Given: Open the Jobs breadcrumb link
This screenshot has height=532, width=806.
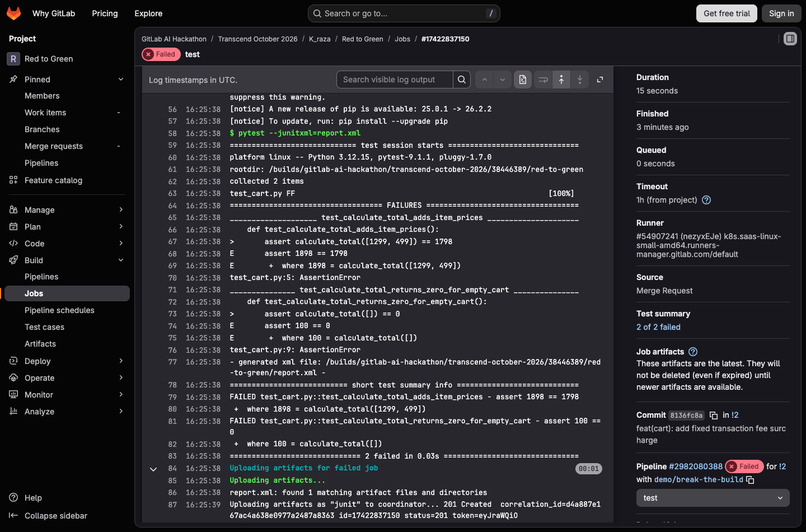Looking at the screenshot, I should 402,39.
